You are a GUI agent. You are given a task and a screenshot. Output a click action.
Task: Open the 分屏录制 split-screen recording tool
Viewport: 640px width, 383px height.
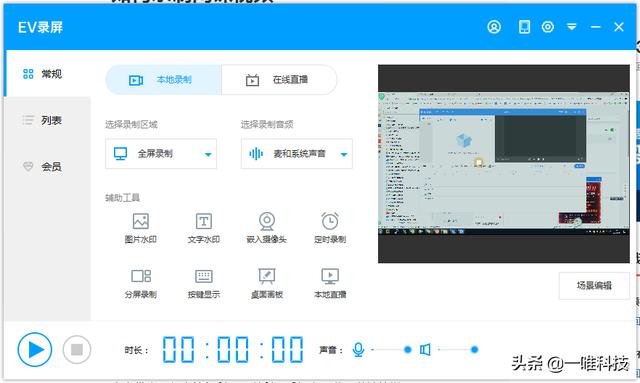[140, 283]
